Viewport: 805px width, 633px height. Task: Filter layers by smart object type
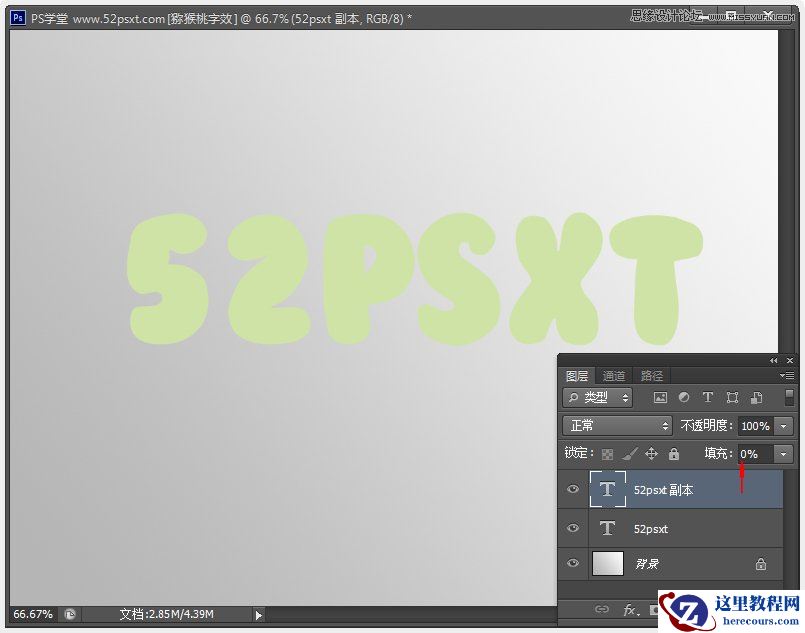756,397
